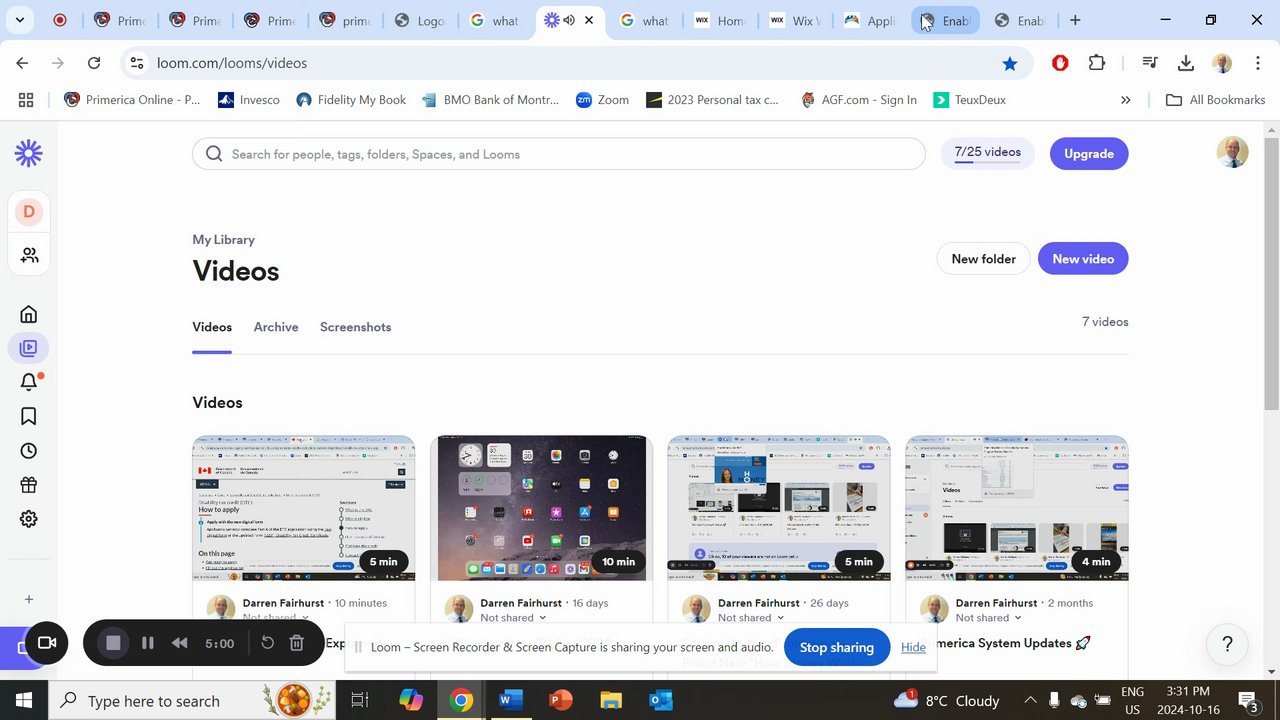Click the Loom logo in the sidebar
The width and height of the screenshot is (1280, 720).
click(x=28, y=153)
